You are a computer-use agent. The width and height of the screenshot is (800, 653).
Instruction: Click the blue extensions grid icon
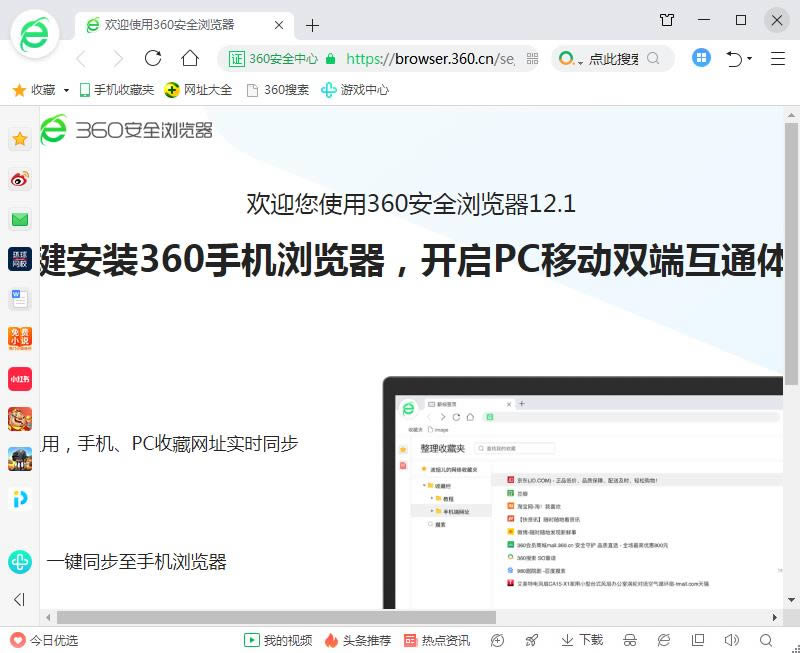point(701,59)
